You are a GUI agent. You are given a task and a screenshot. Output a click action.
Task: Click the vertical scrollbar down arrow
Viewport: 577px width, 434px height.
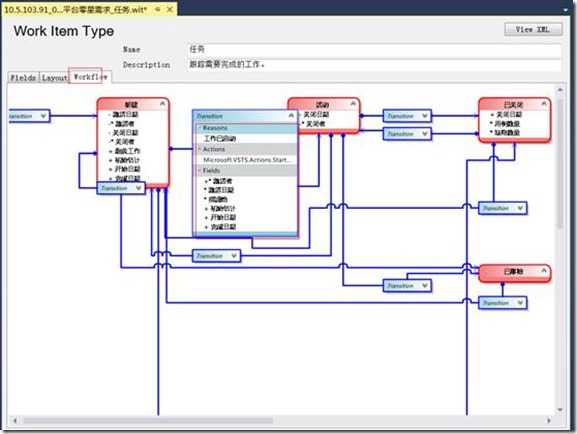560,409
